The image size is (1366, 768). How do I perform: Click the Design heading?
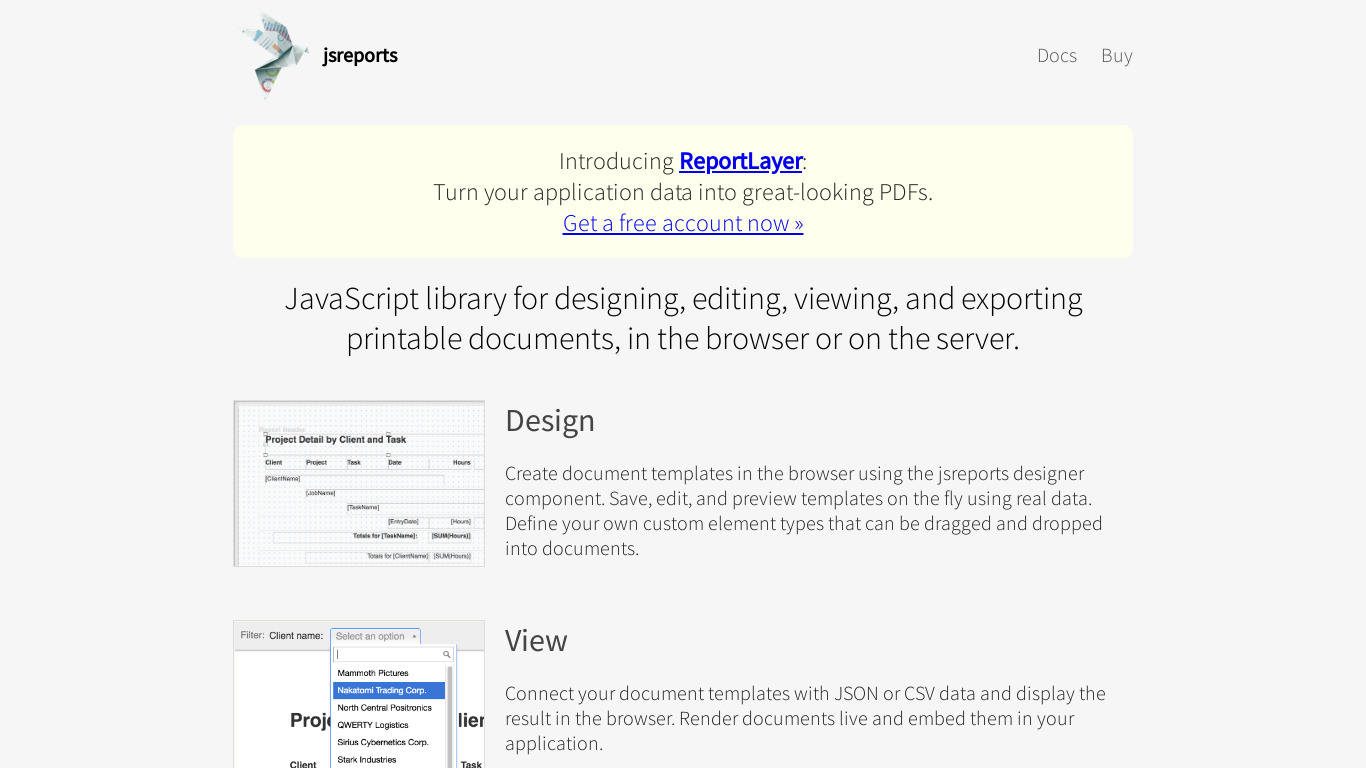click(x=550, y=421)
